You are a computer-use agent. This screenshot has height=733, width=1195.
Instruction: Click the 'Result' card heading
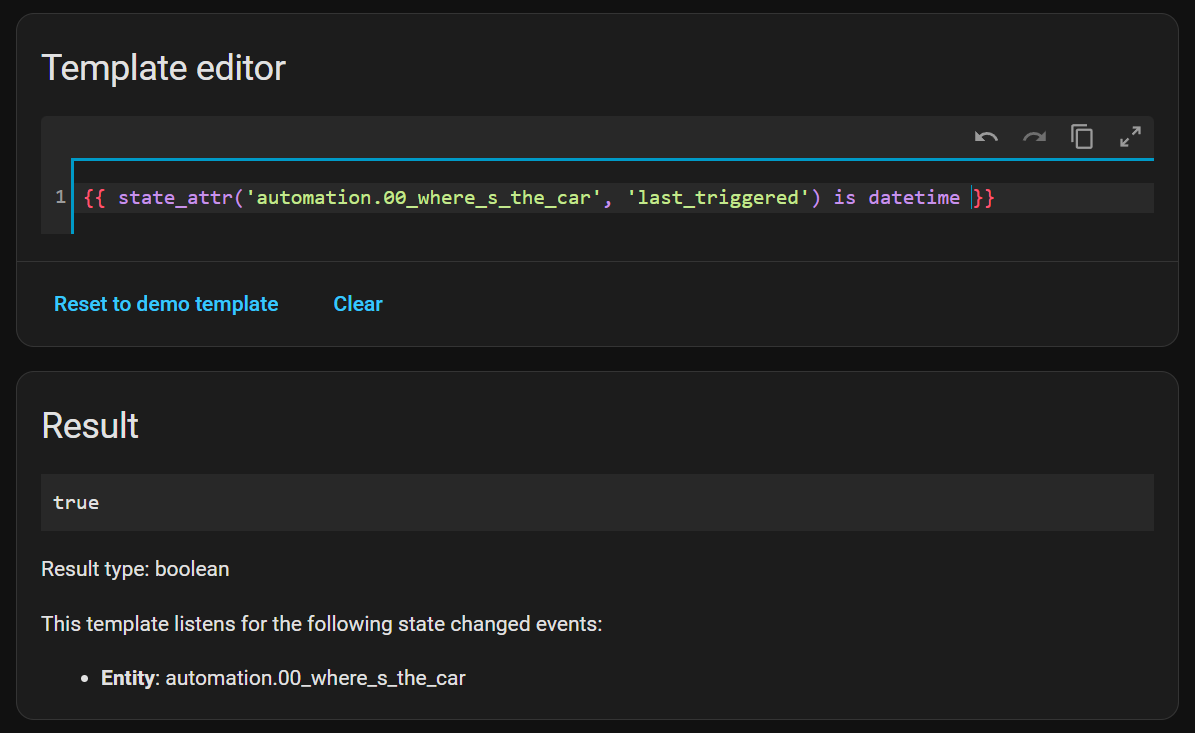90,426
